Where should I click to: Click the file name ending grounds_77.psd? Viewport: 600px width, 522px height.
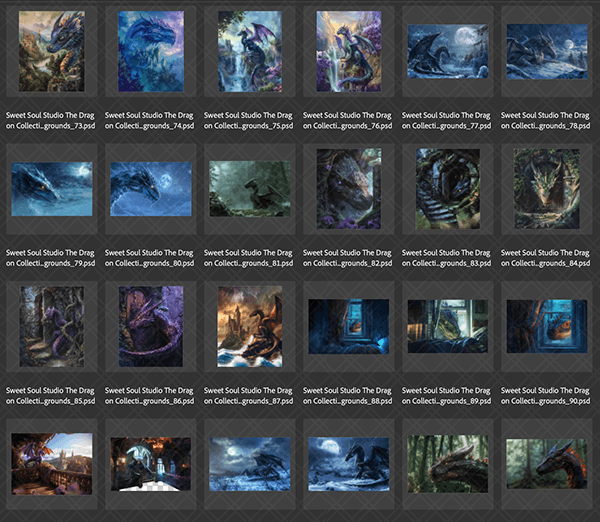pos(447,120)
